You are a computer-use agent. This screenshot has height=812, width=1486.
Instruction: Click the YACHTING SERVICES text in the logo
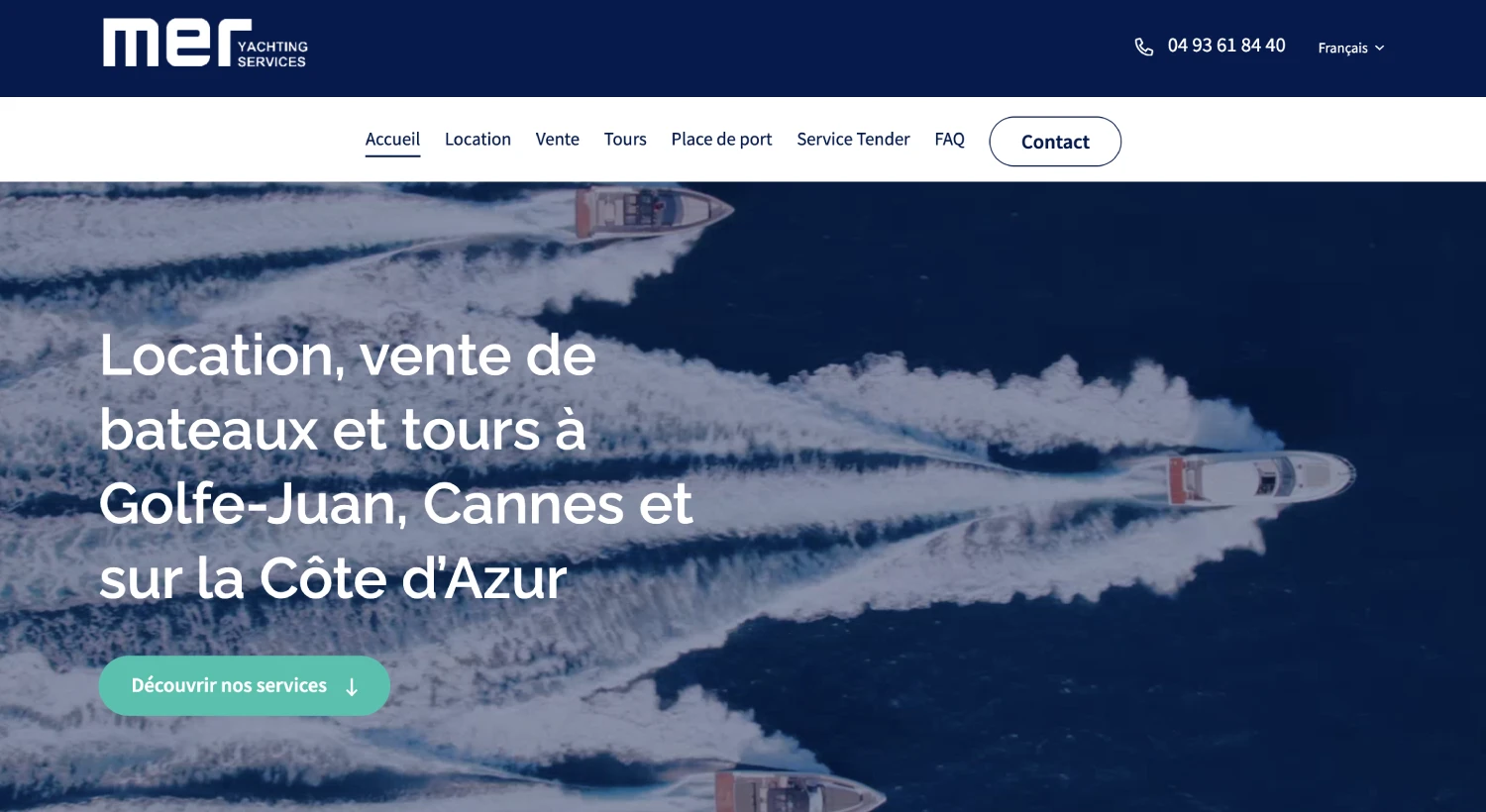(x=272, y=53)
